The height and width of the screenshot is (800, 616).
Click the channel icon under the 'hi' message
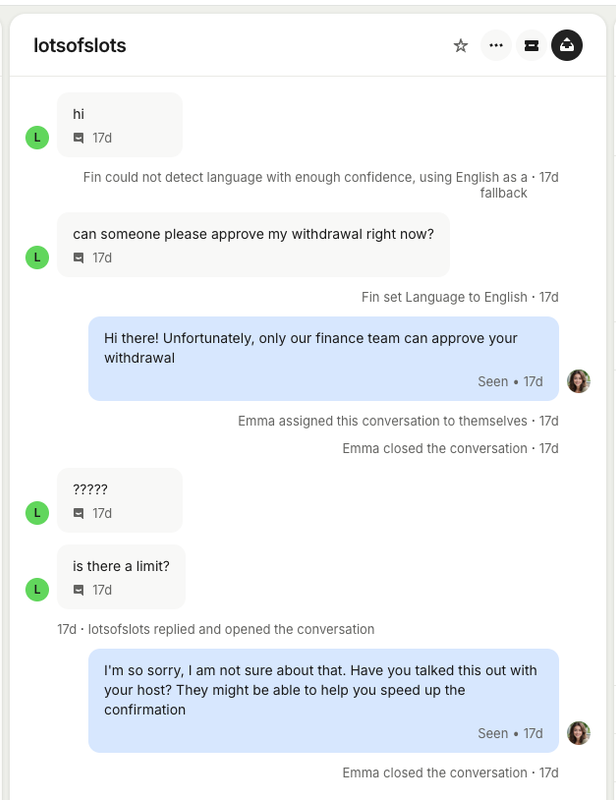79,138
